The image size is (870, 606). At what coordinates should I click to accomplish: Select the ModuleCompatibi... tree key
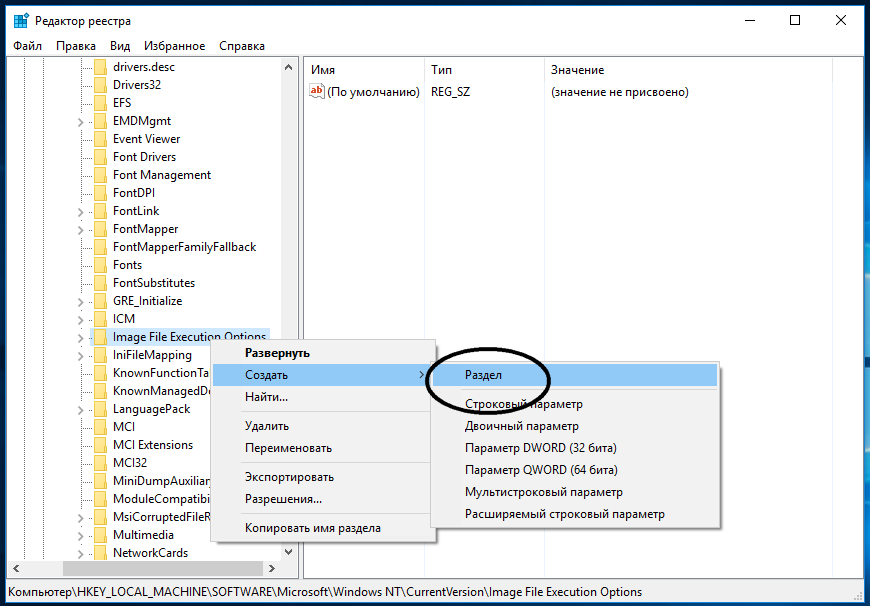(161, 499)
